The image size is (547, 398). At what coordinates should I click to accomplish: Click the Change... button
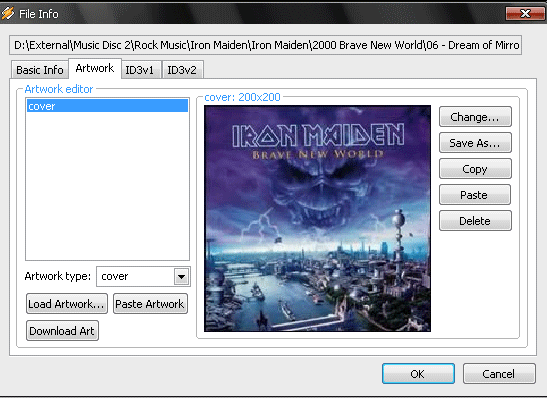[x=475, y=117]
